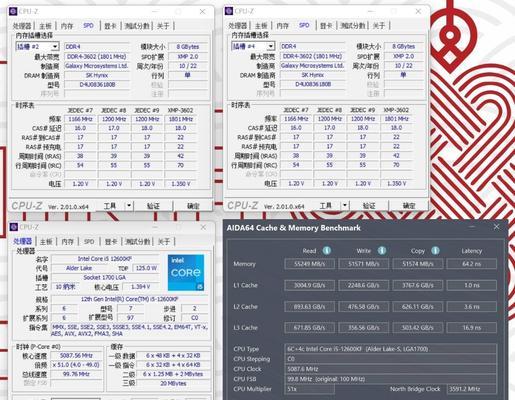
Task: Close the AIDA64 Cache & Memory Benchmark window
Action: [x=496, y=227]
